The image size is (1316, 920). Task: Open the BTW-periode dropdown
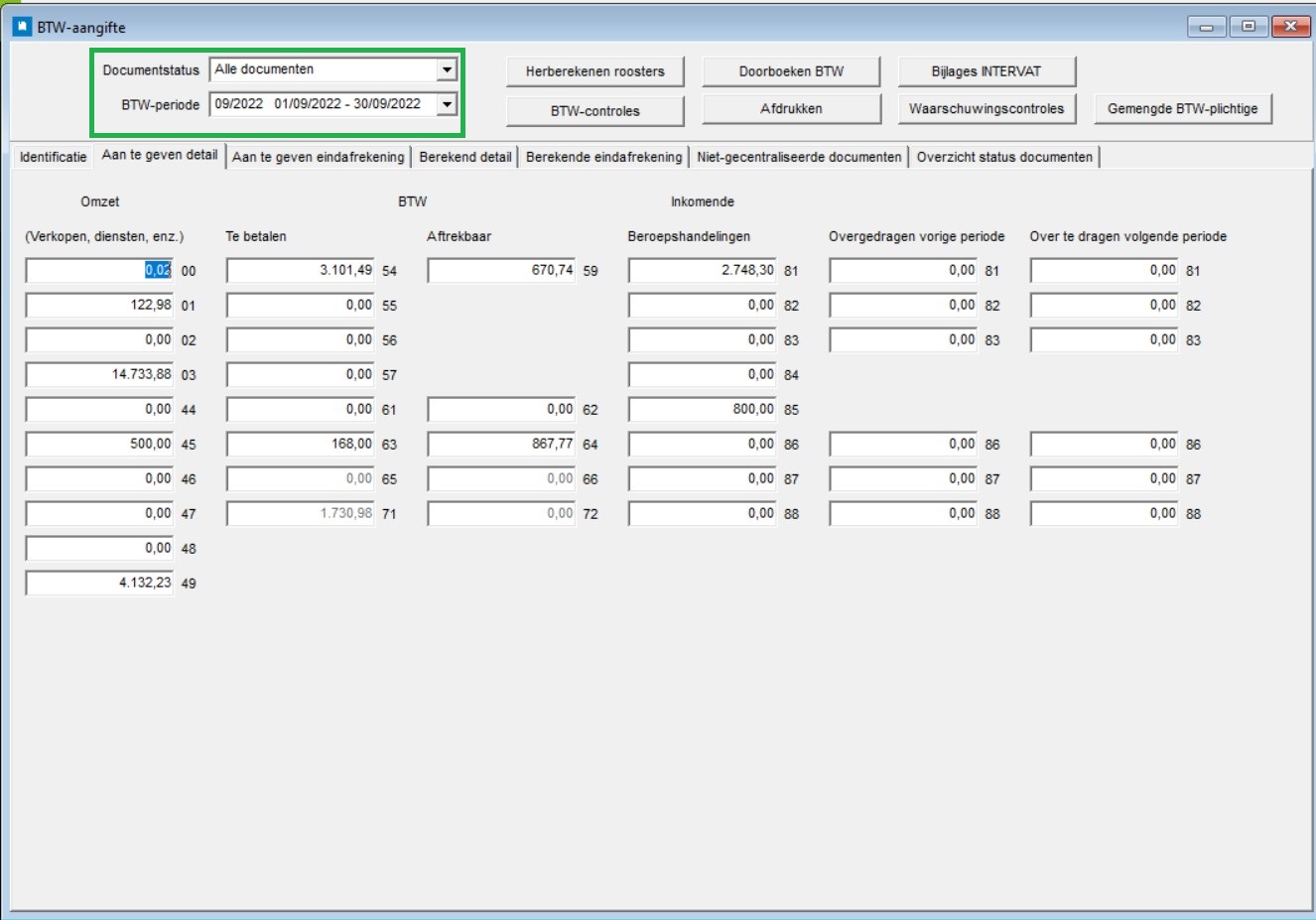click(x=447, y=104)
